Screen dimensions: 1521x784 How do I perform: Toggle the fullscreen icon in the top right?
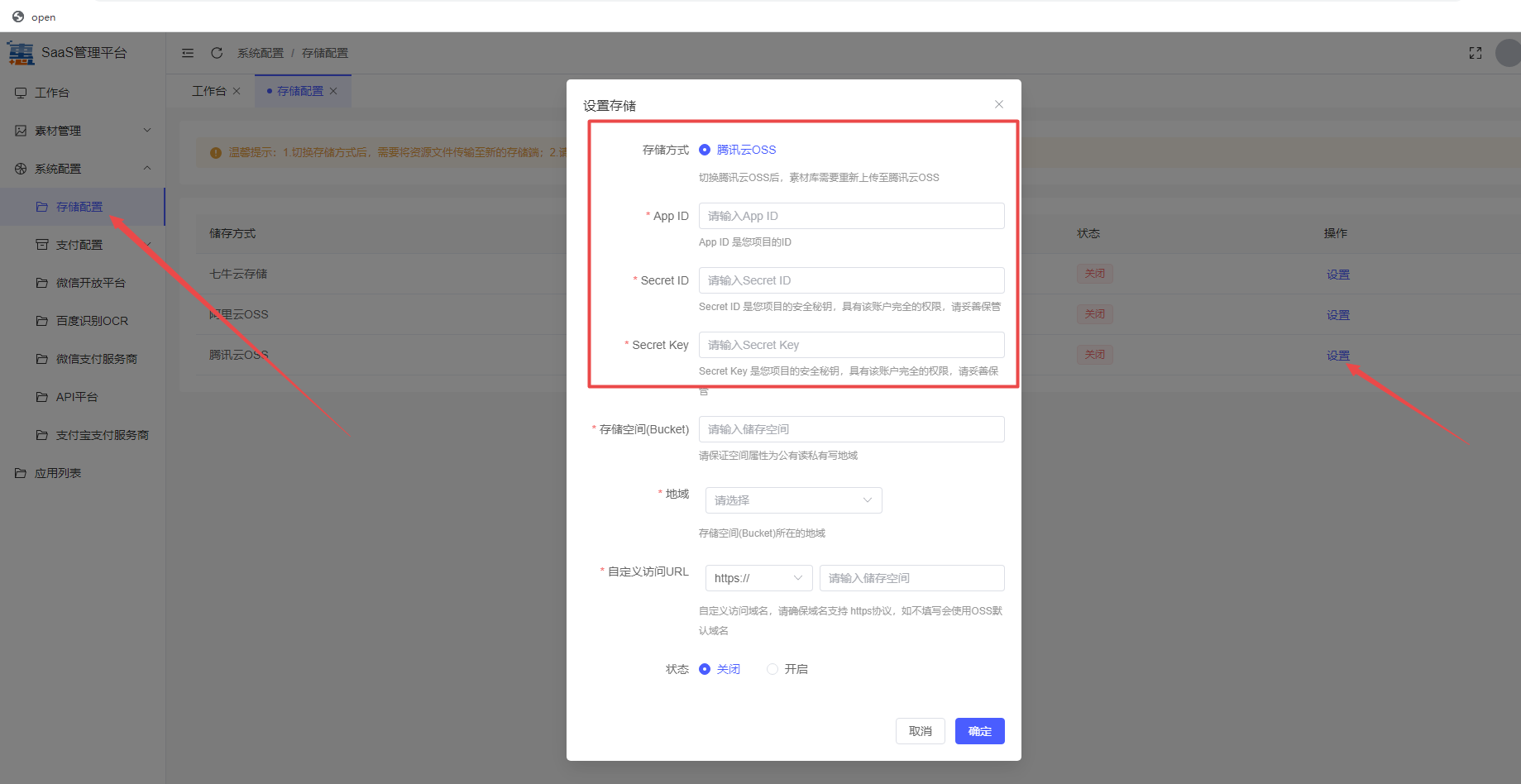[x=1476, y=53]
